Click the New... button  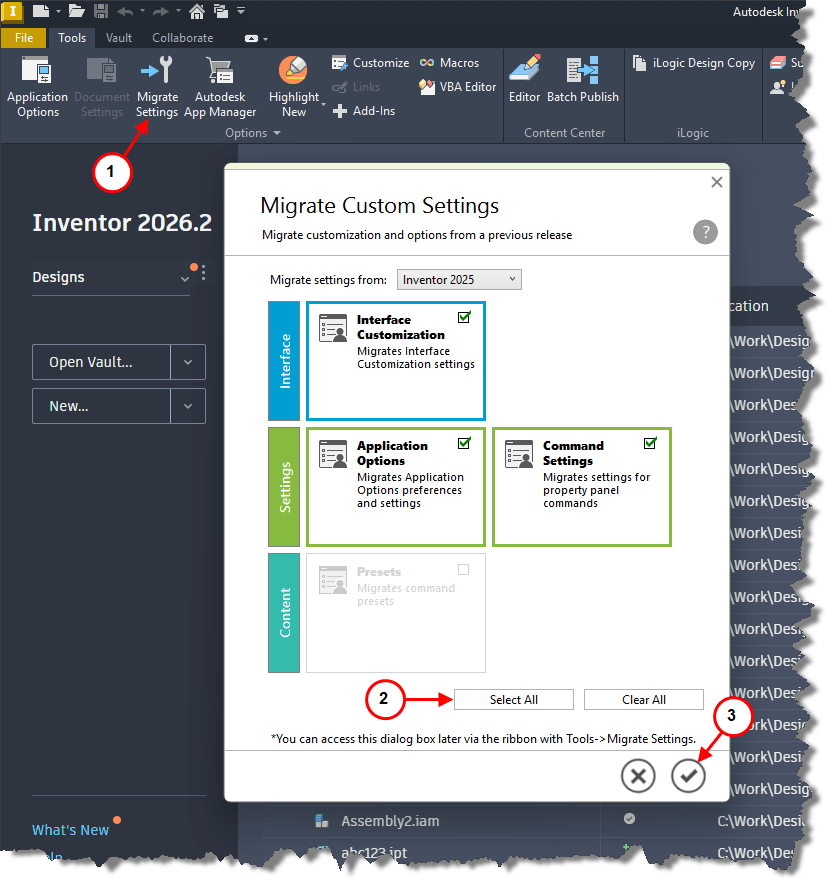click(x=101, y=406)
